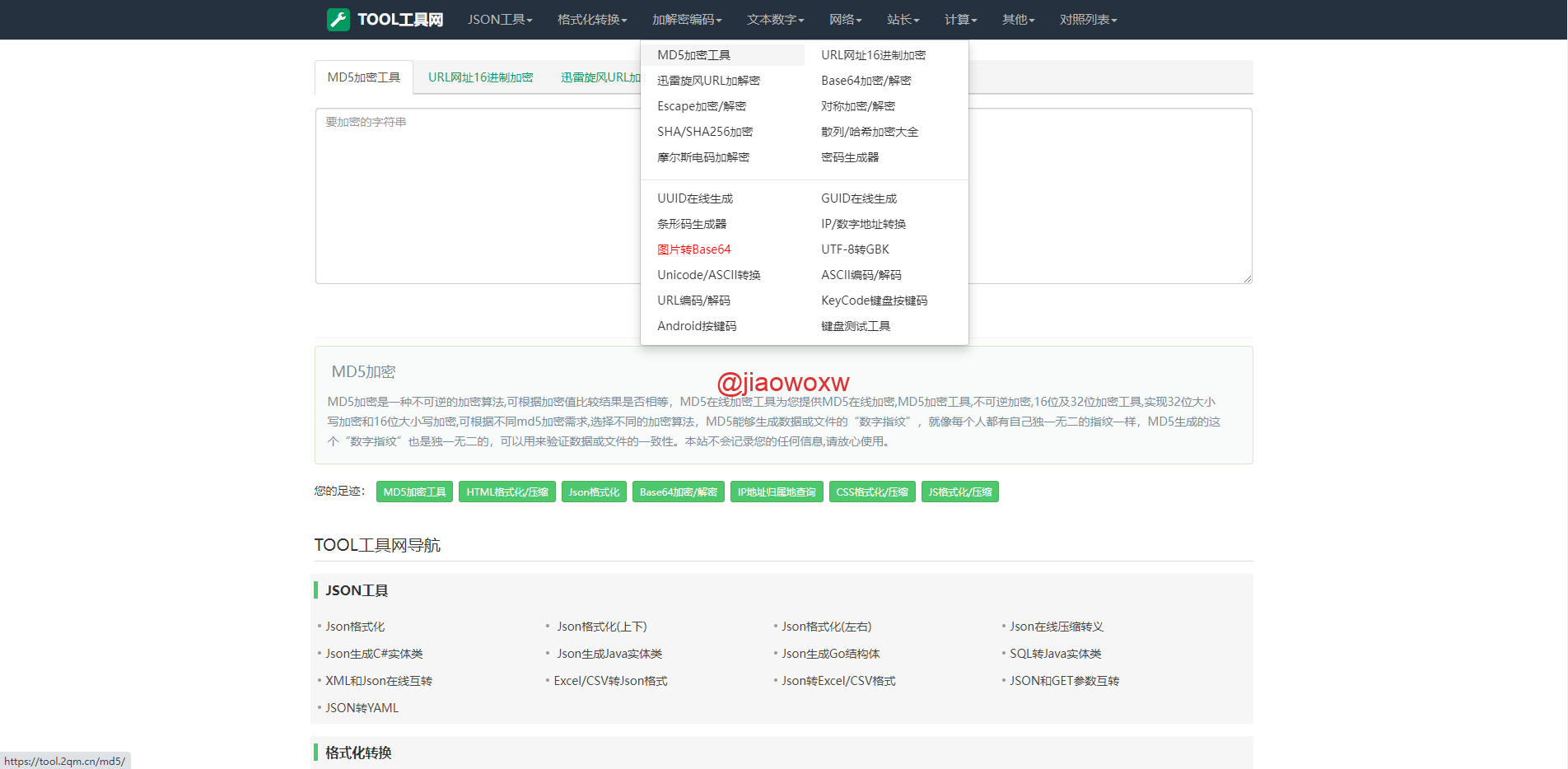Open the Json生成C#实体类 link
Viewport: 1568px width, 769px height.
(374, 654)
